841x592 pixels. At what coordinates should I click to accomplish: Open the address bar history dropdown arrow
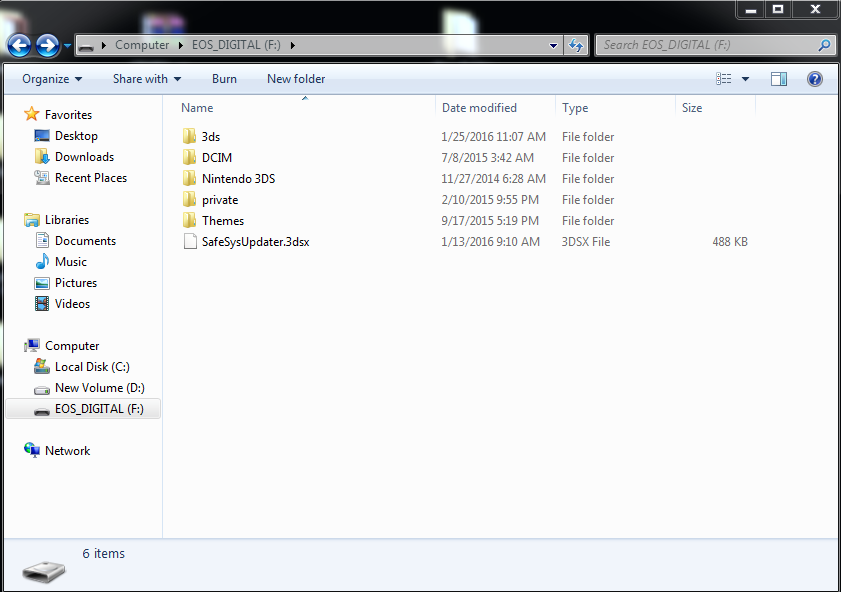pos(554,46)
